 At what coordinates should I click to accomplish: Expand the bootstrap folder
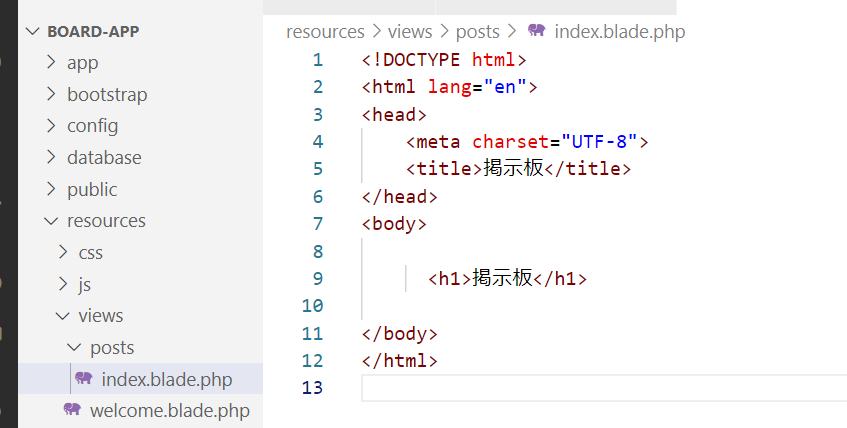[106, 95]
